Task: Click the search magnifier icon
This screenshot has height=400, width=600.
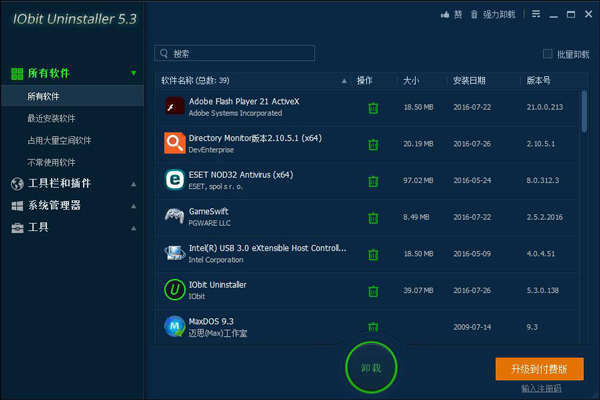Action: [164, 53]
